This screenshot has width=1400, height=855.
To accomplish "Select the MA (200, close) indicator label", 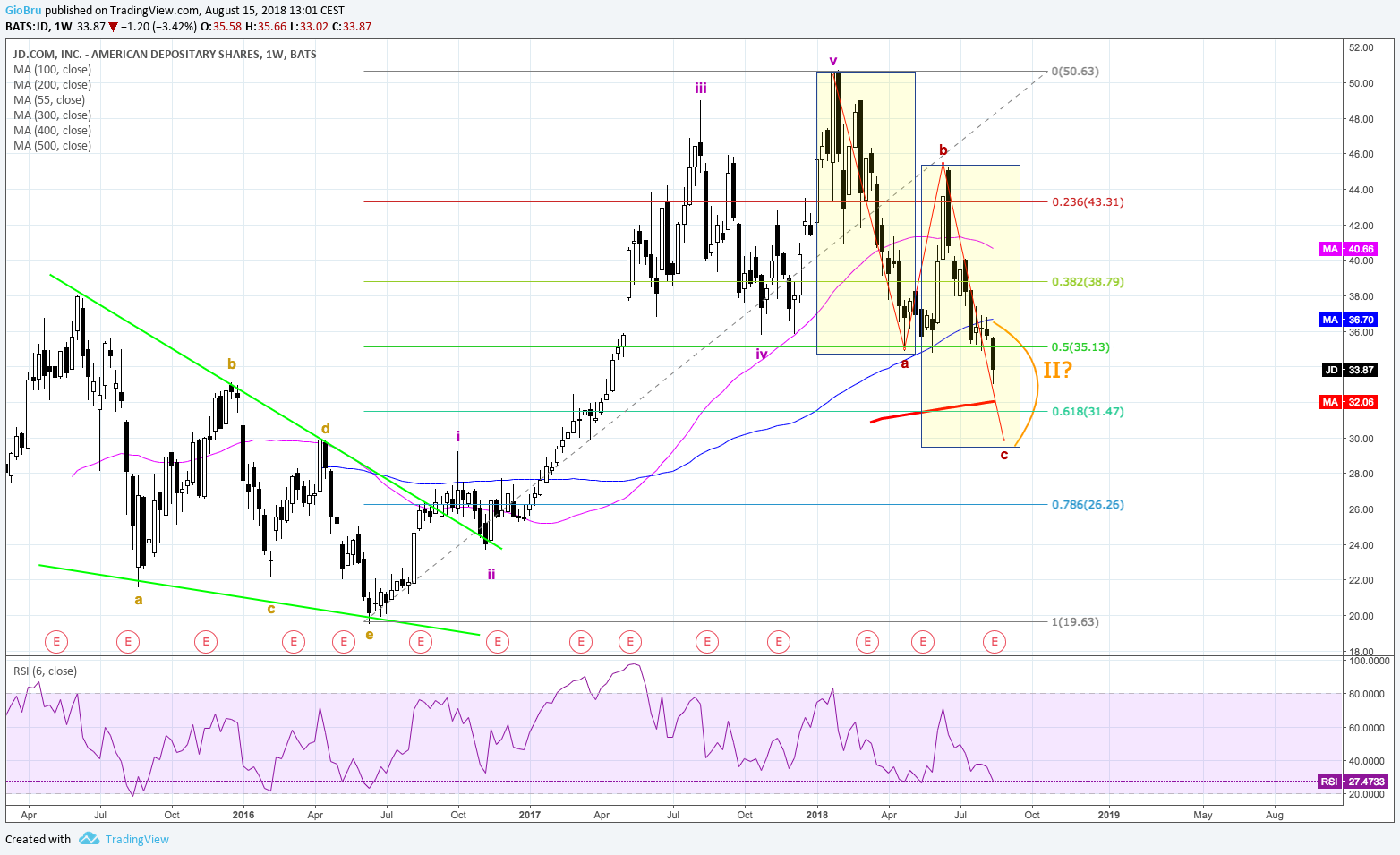I will [52, 84].
